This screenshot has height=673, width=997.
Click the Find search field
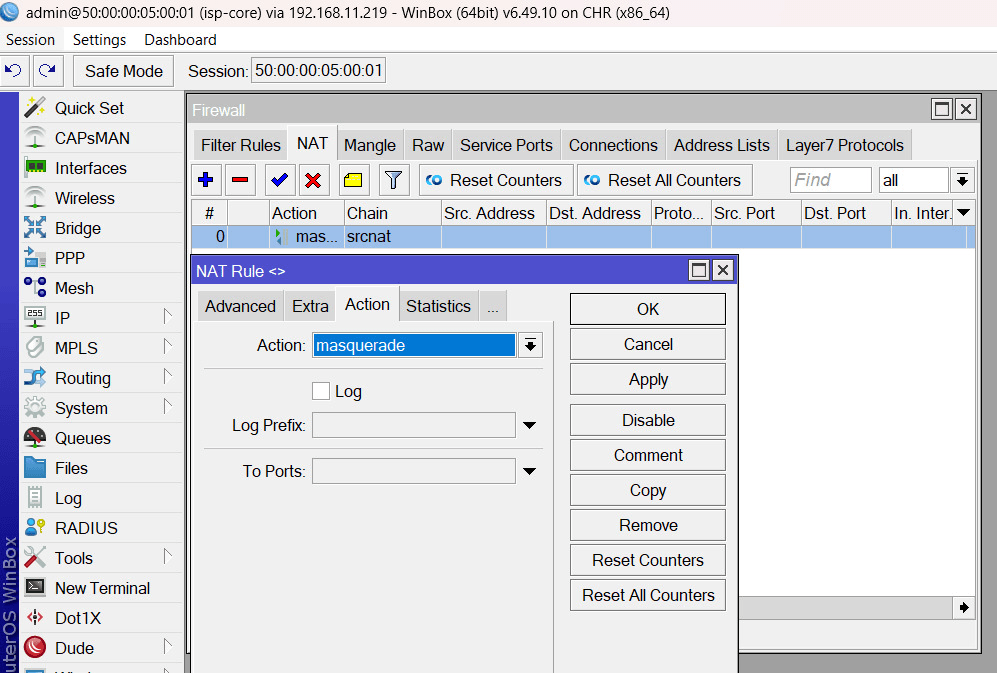coord(830,180)
